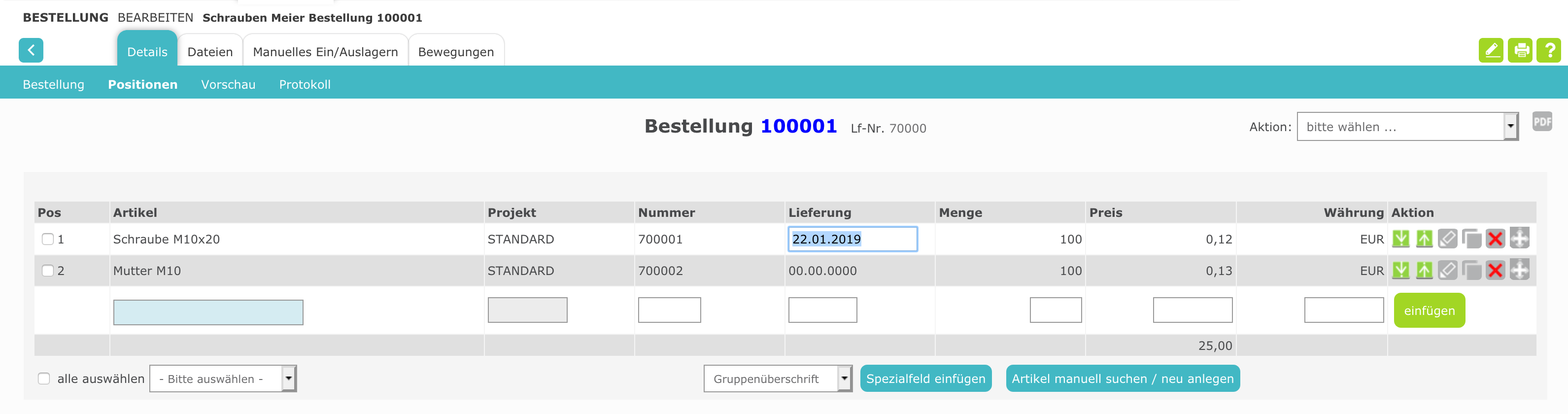Click the gray PDF icon
Screen dimensions: 1568x414
(1542, 122)
